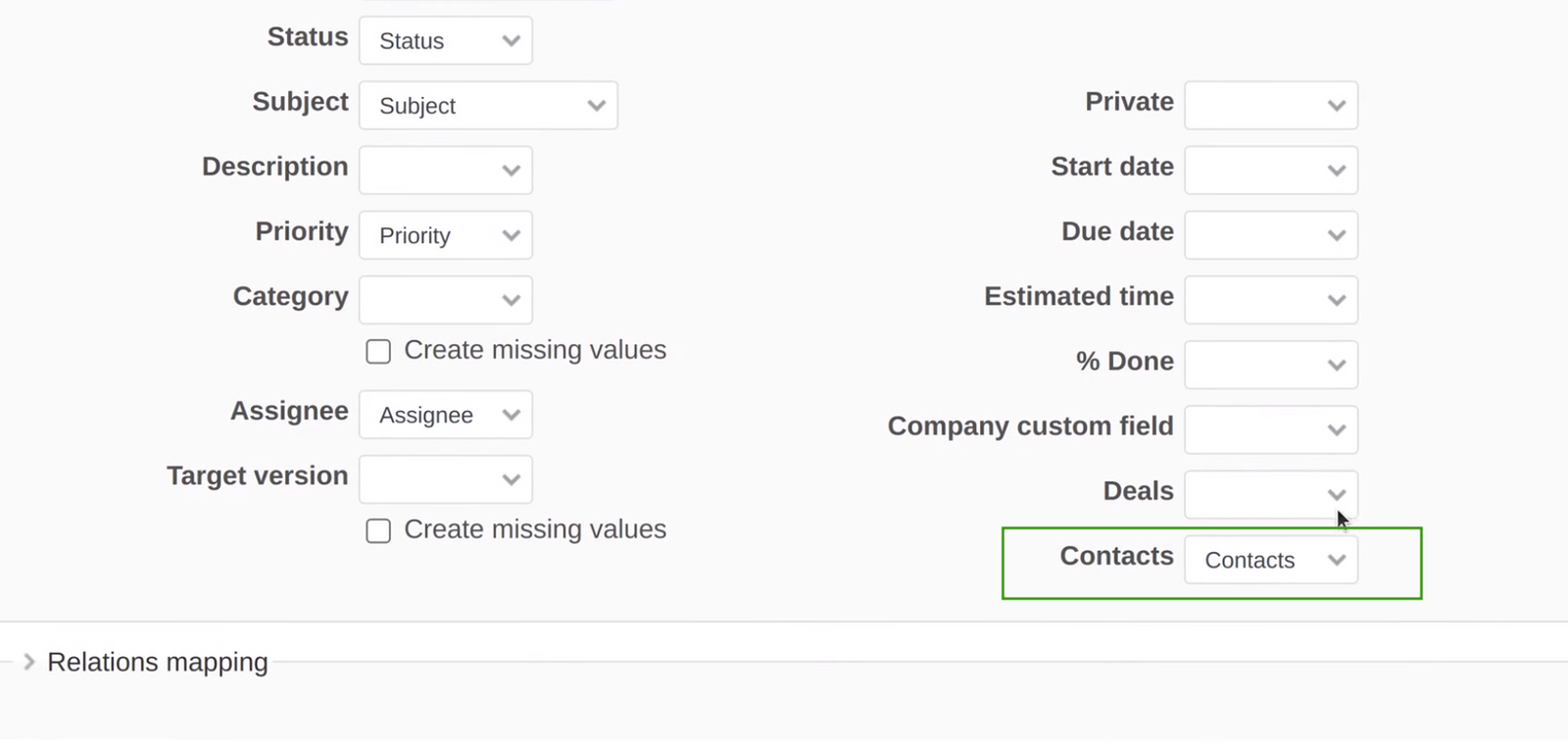Open the Status dropdown
The width and height of the screenshot is (1568, 747).
pos(445,40)
